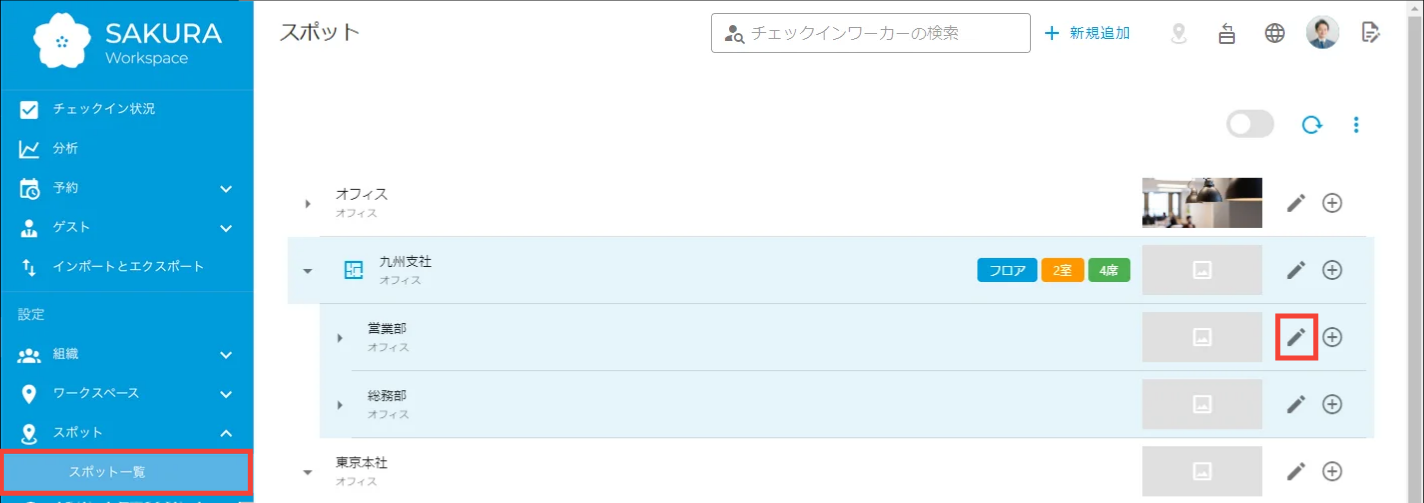Click the plus add icon for 総務部

(x=1332, y=404)
